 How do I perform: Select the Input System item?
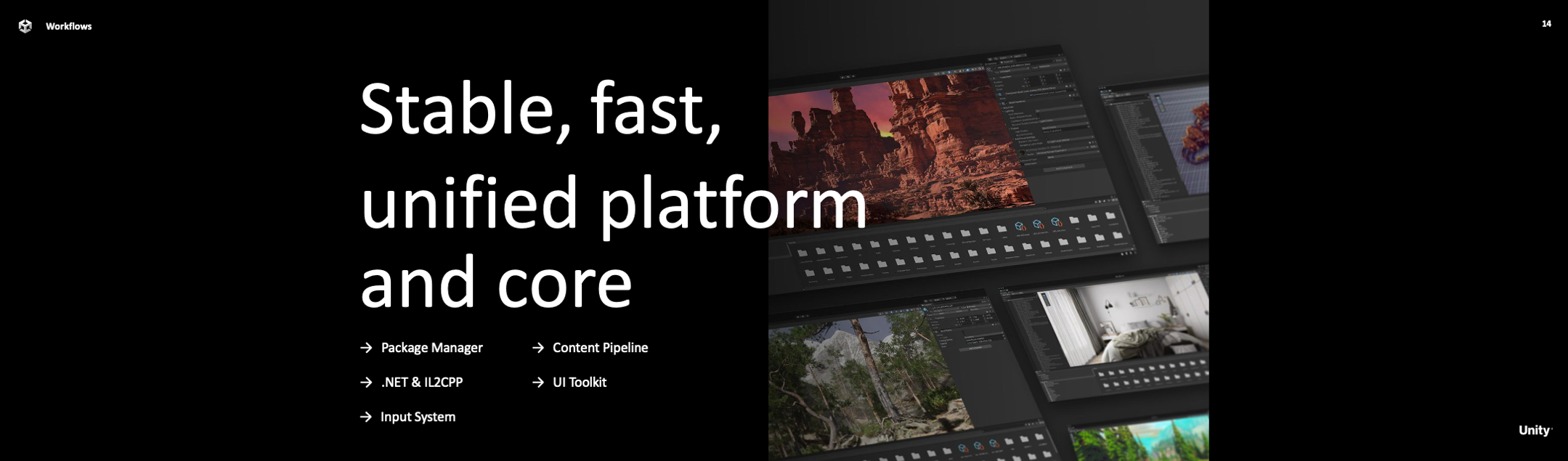pos(418,417)
